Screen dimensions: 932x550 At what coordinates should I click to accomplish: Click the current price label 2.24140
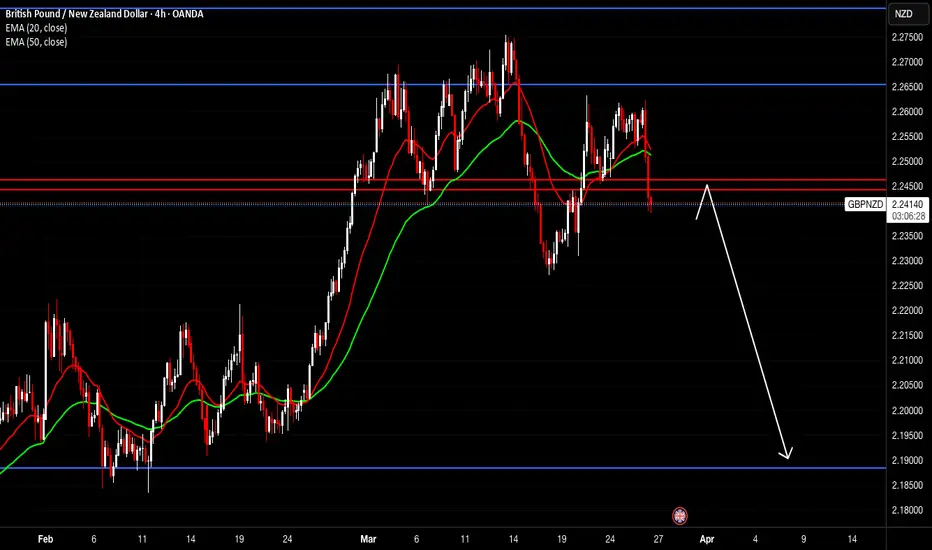[908, 204]
